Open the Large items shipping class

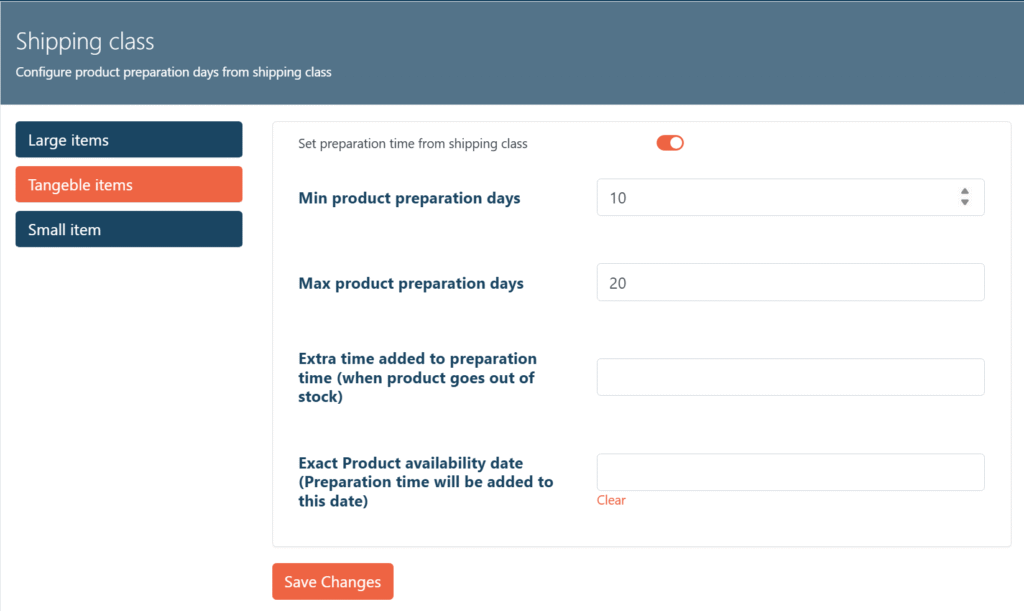(x=129, y=140)
